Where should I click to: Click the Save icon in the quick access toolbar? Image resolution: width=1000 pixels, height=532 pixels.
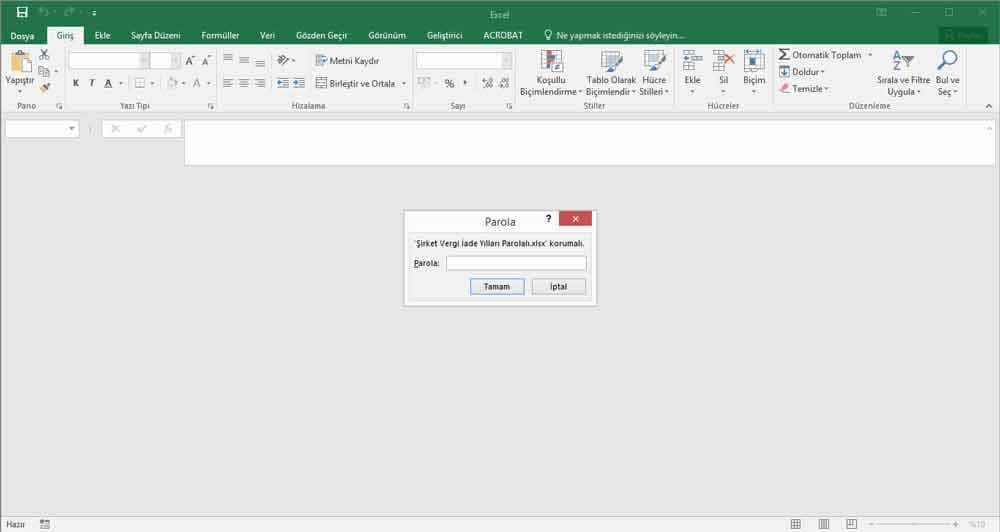[22, 12]
